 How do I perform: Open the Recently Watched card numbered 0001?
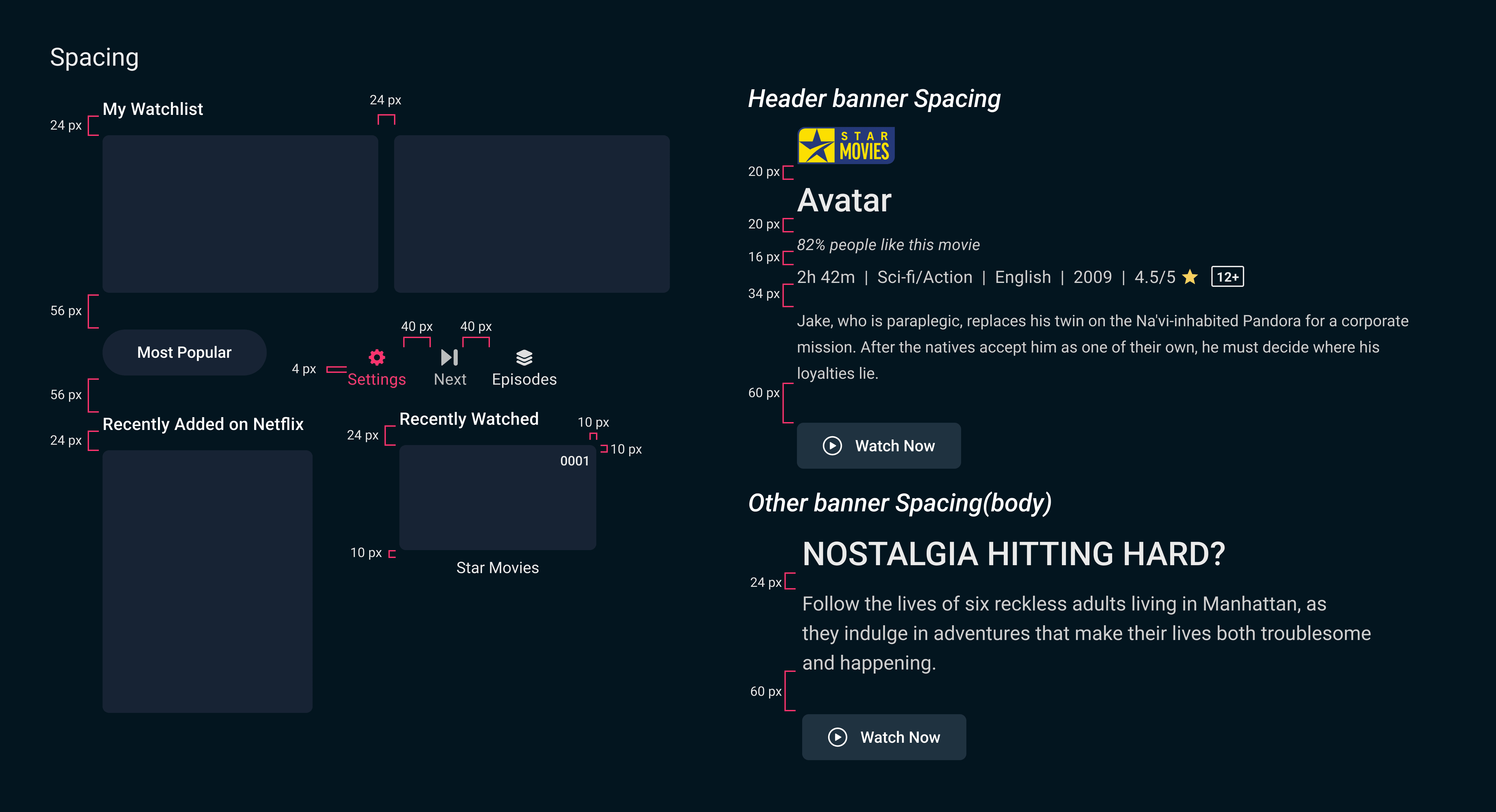tap(497, 498)
